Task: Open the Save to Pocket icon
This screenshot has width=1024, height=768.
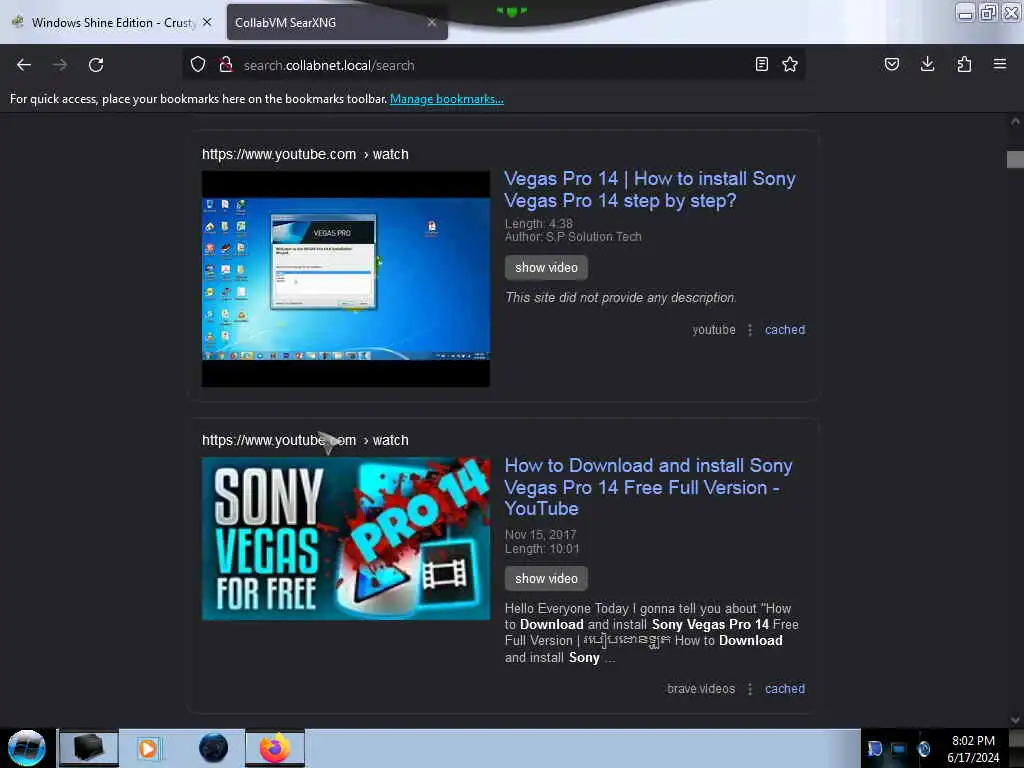Action: point(892,65)
